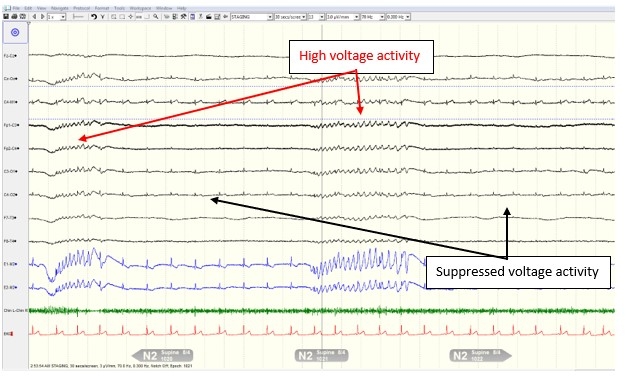The image size is (626, 381).
Task: Click the status bar STAGING info text
Action: 111,365
